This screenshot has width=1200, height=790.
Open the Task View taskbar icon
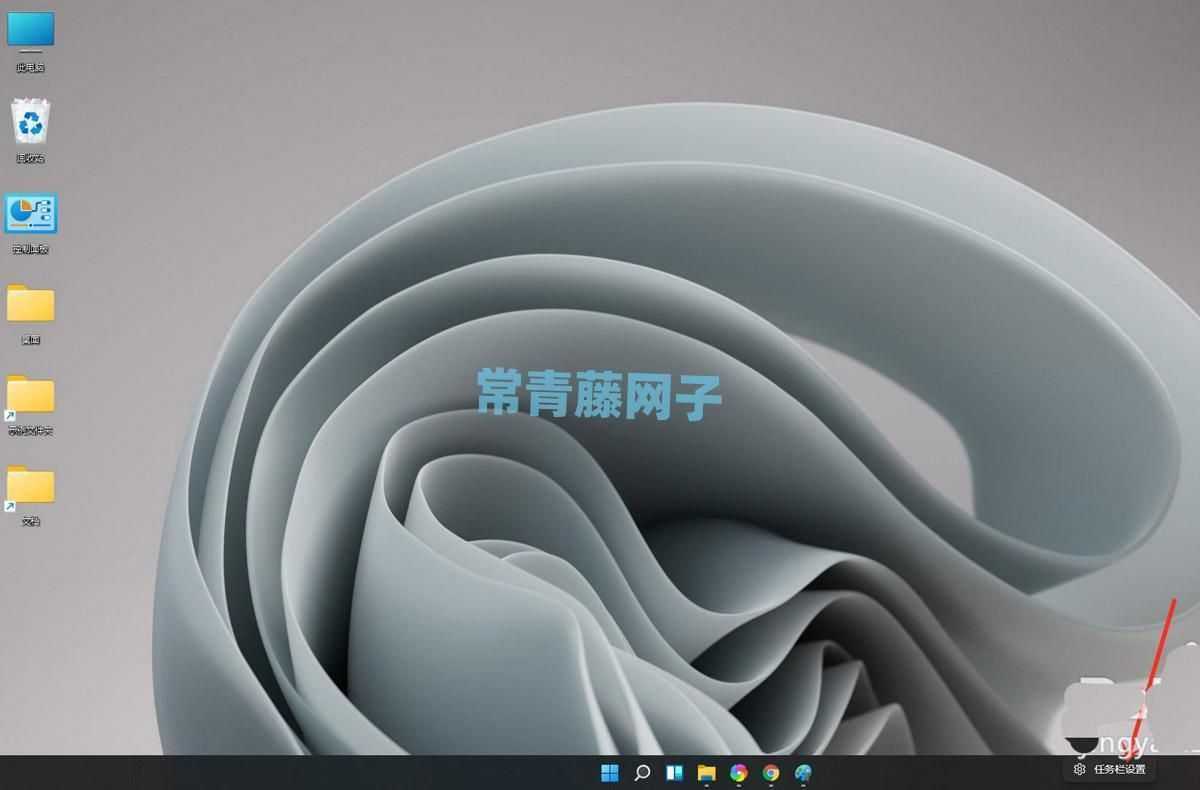(674, 772)
